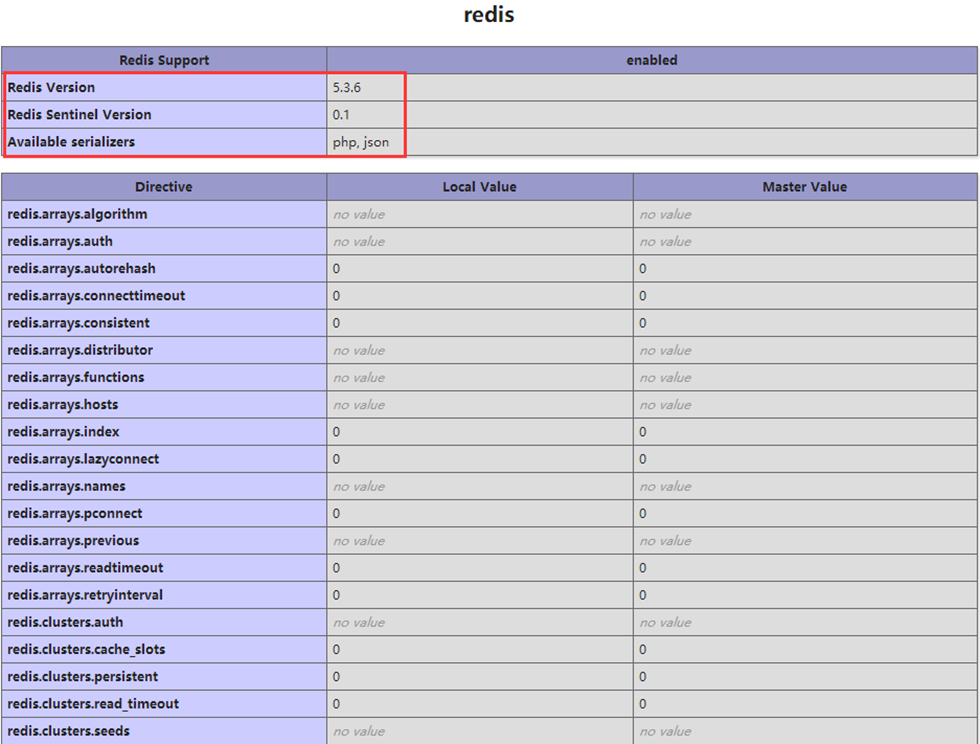
Task: Click master value 0 of redis.arrays.lazyconnect
Action: coord(642,459)
